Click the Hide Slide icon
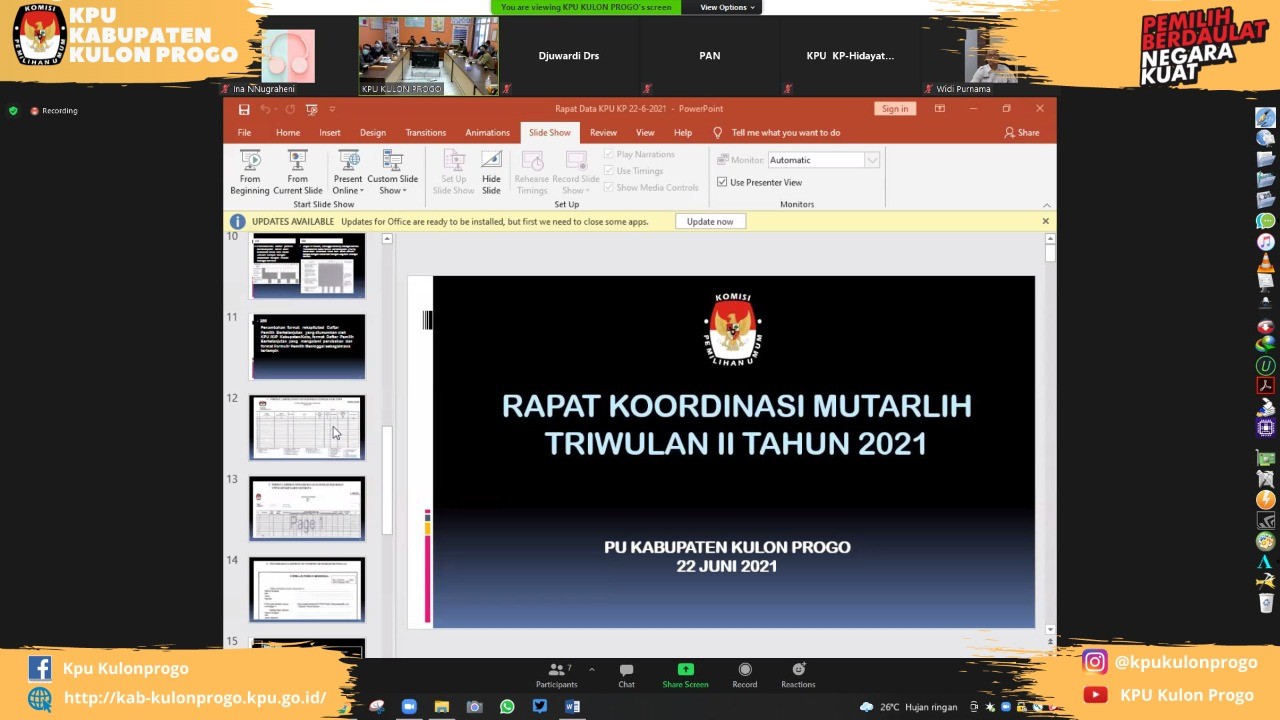The height and width of the screenshot is (720, 1280). click(x=491, y=162)
